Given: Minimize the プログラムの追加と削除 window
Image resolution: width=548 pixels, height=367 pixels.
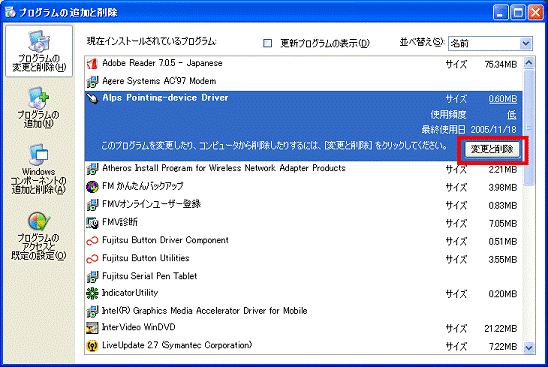Looking at the screenshot, I should click(500, 13).
